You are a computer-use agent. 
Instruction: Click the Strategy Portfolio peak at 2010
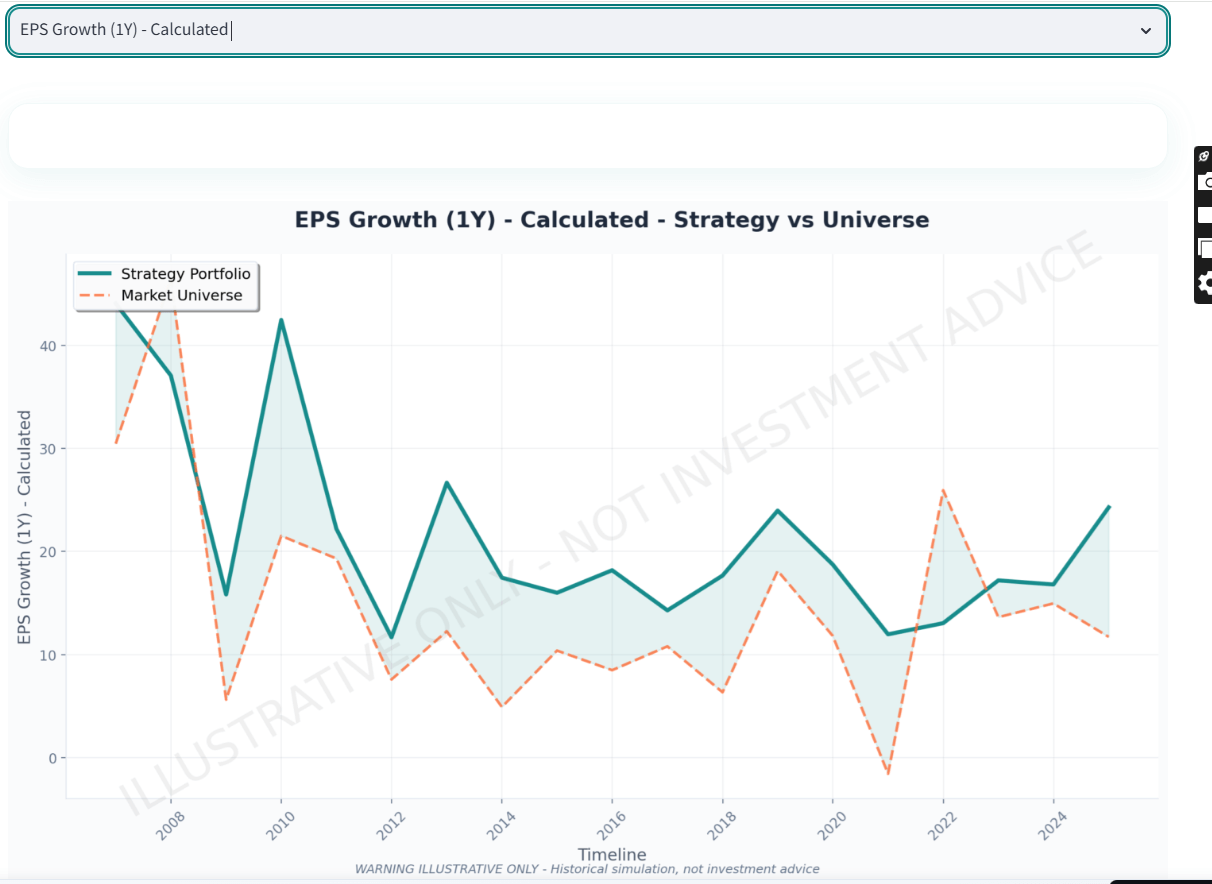click(281, 320)
